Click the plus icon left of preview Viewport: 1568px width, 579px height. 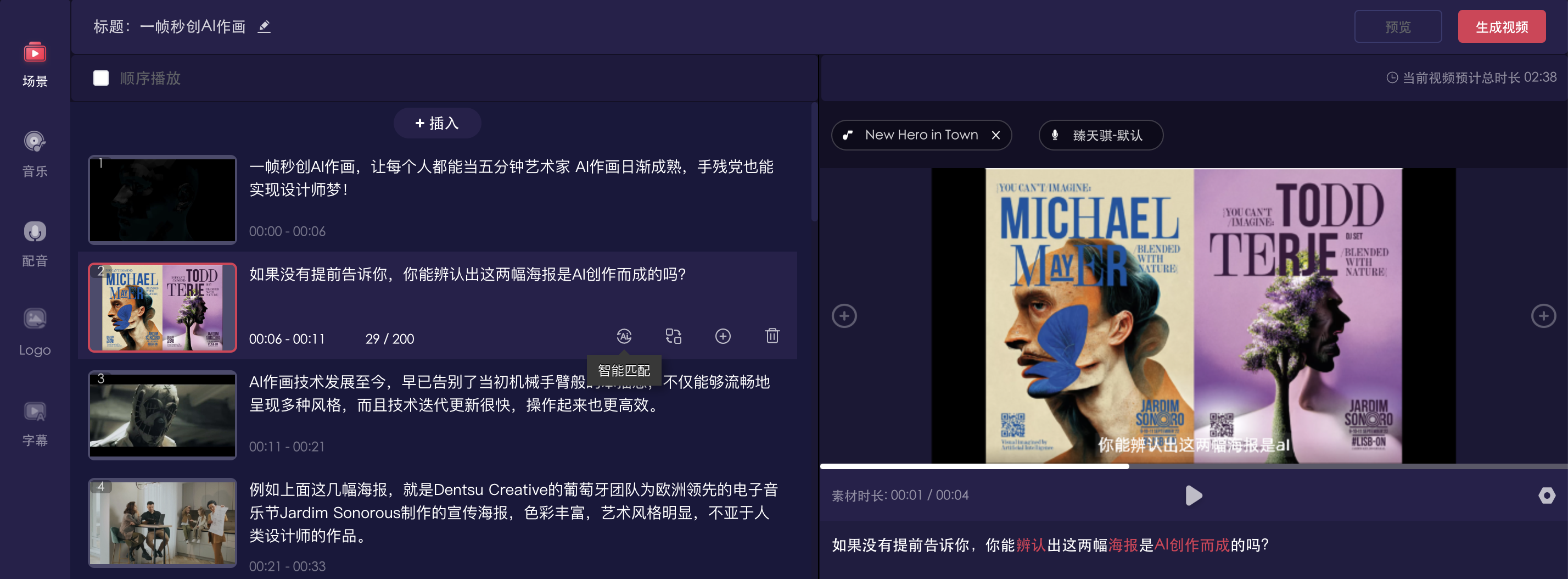[x=844, y=316]
